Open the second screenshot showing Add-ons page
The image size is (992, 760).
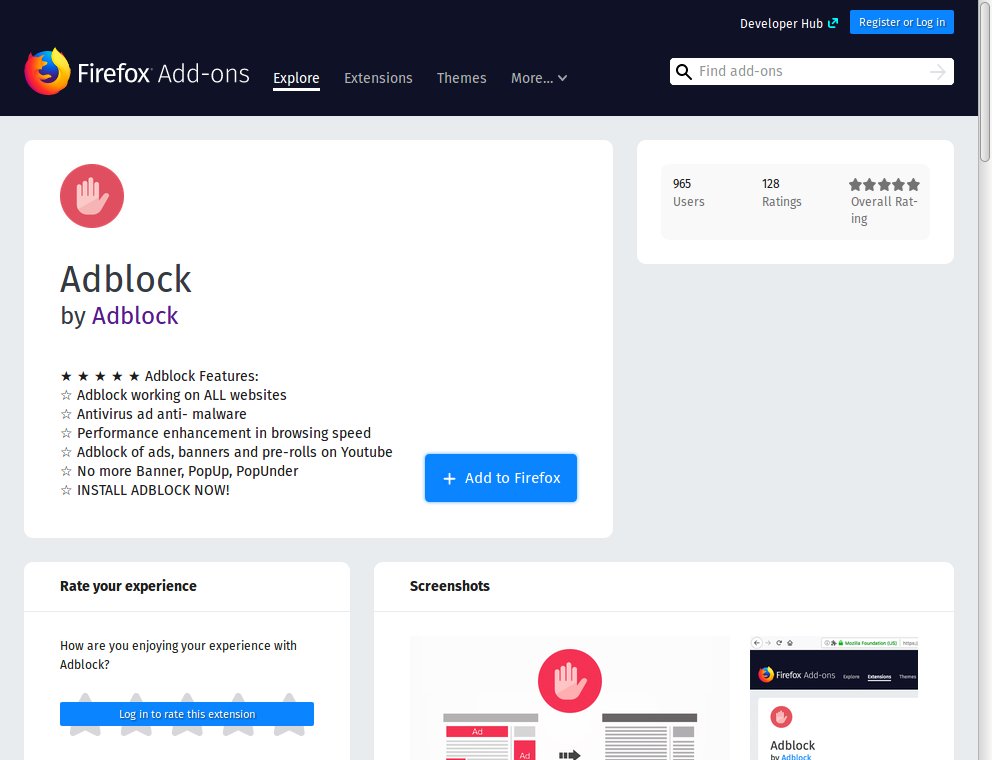click(x=834, y=699)
